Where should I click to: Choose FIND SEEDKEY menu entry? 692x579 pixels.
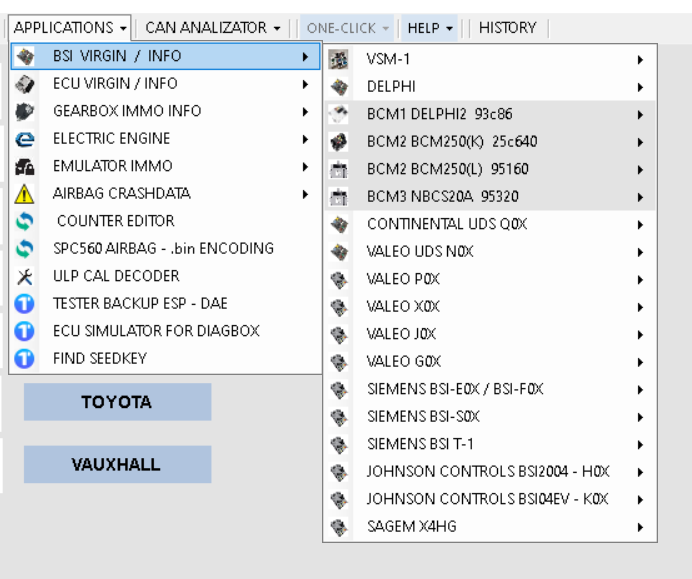click(165, 358)
